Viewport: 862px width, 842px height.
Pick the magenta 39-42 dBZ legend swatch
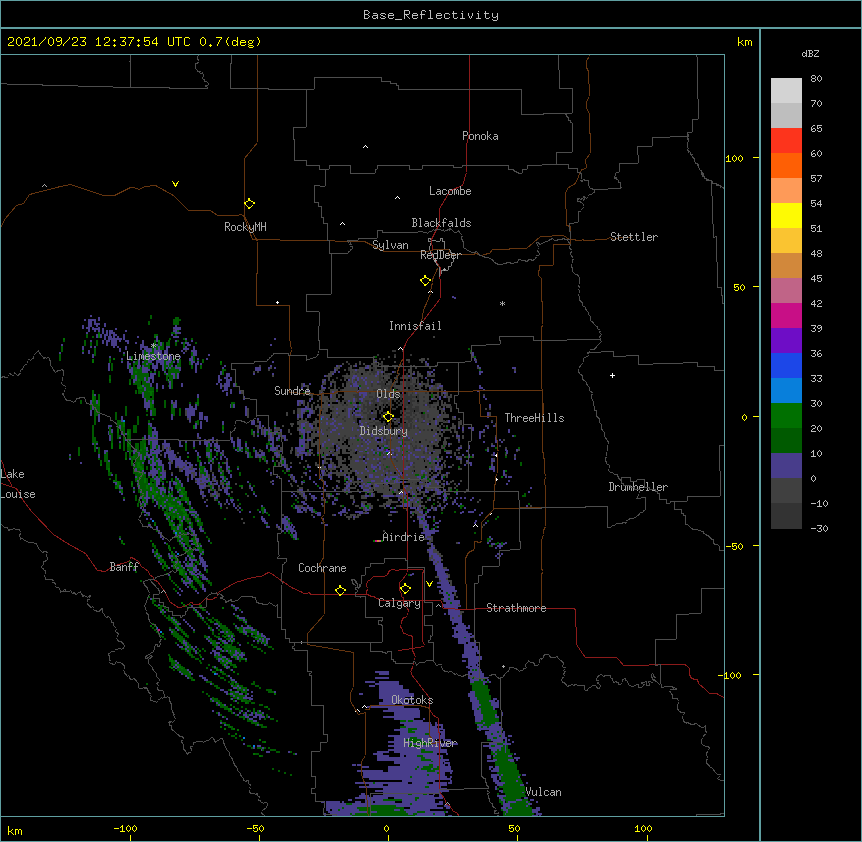[786, 315]
